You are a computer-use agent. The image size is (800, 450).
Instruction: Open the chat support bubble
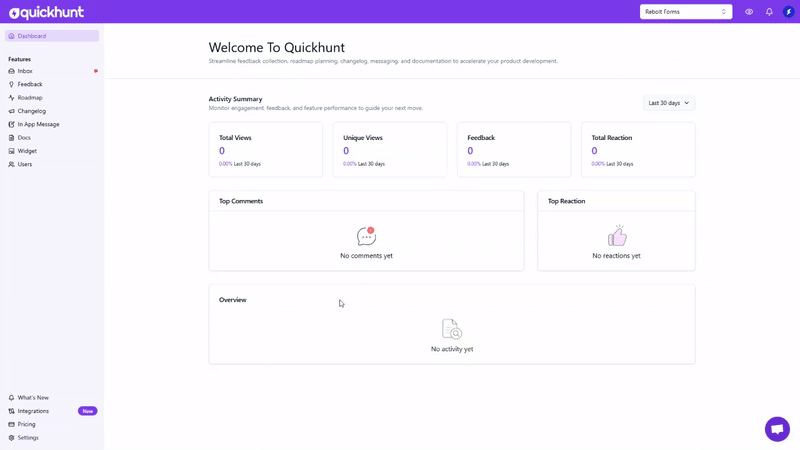tap(777, 429)
